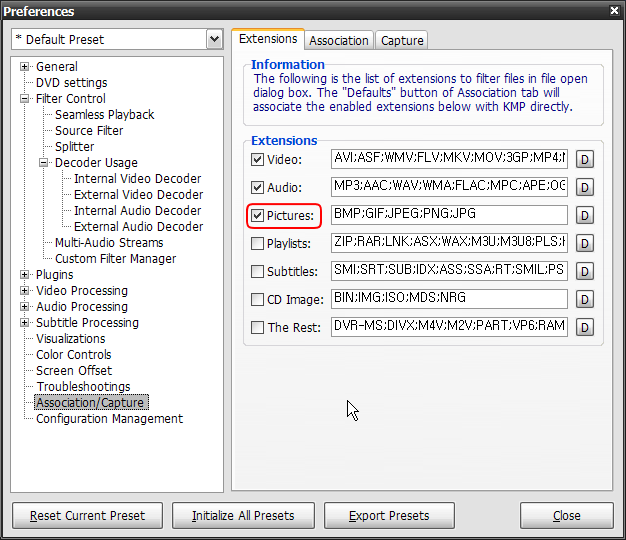Click the Reset Current Preset button
The height and width of the screenshot is (540, 626).
87,516
